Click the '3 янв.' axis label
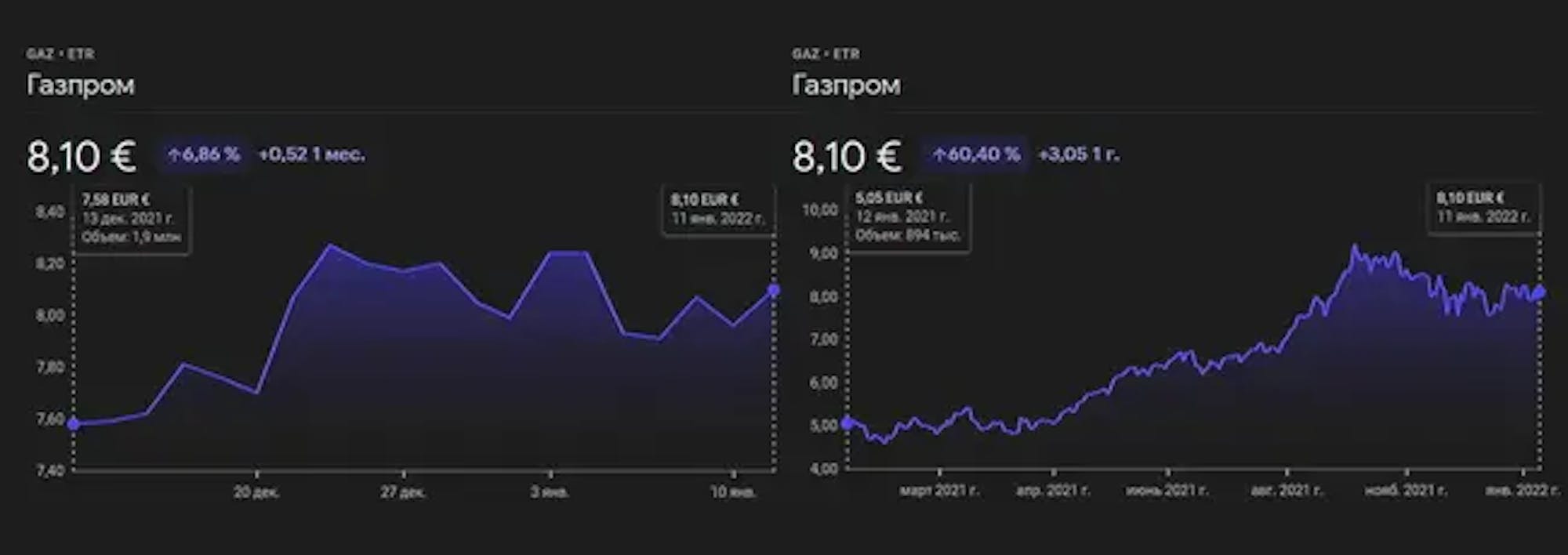Viewport: 1568px width, 555px height. coord(550,492)
